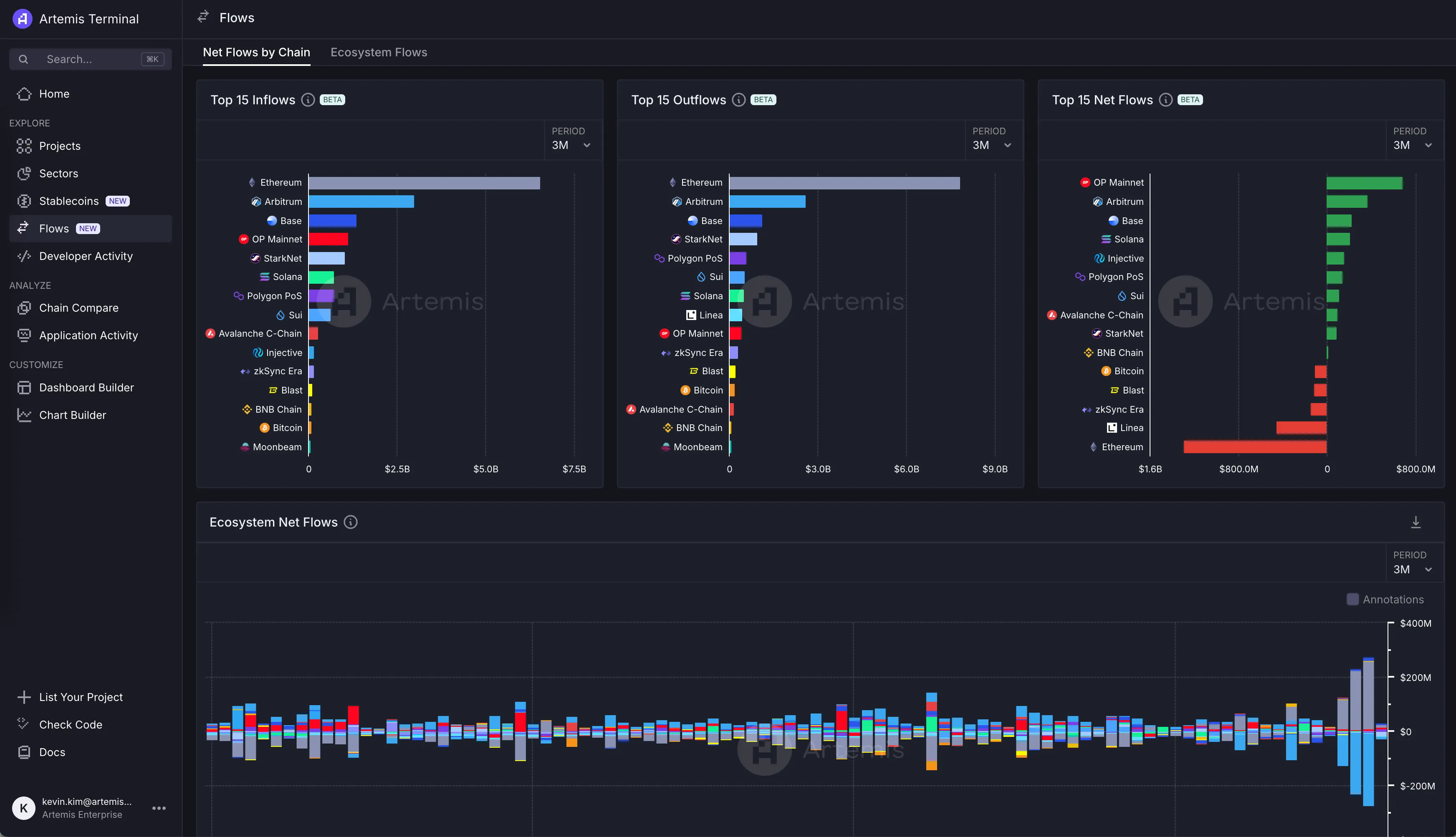
Task: Click the Base bar in Top 15 Outflows
Action: [x=746, y=221]
